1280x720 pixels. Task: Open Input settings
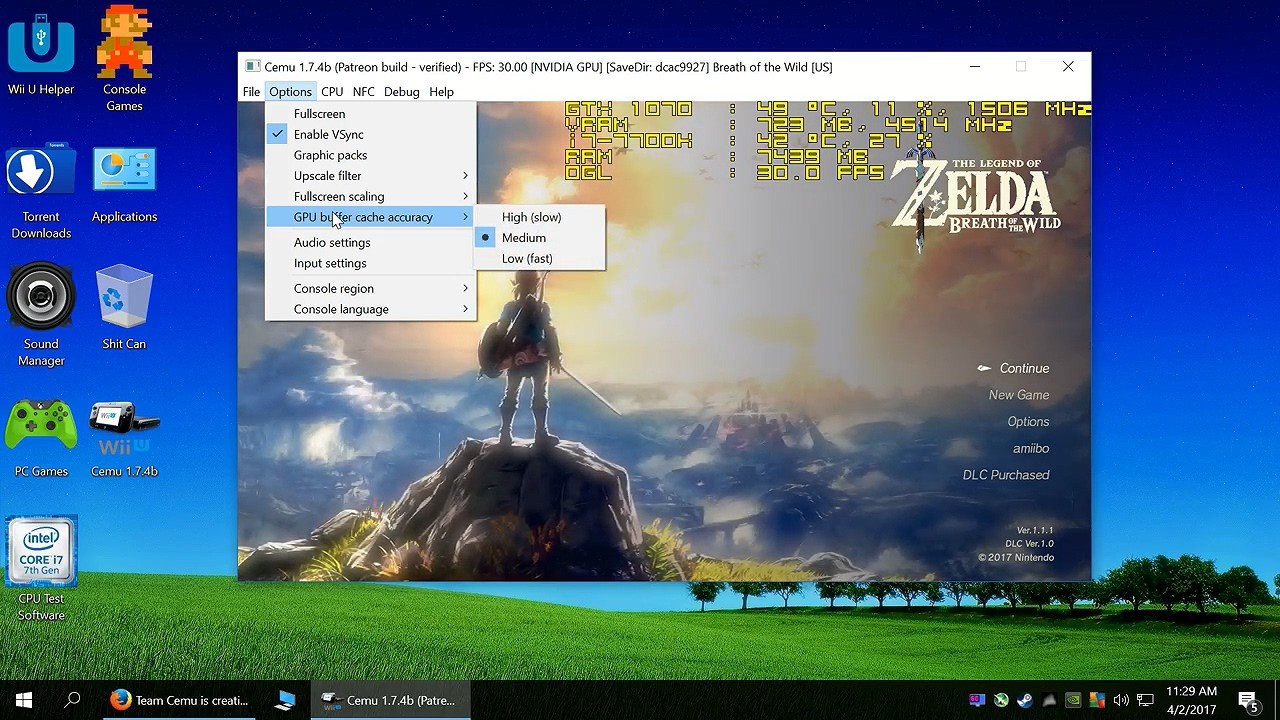tap(370, 264)
